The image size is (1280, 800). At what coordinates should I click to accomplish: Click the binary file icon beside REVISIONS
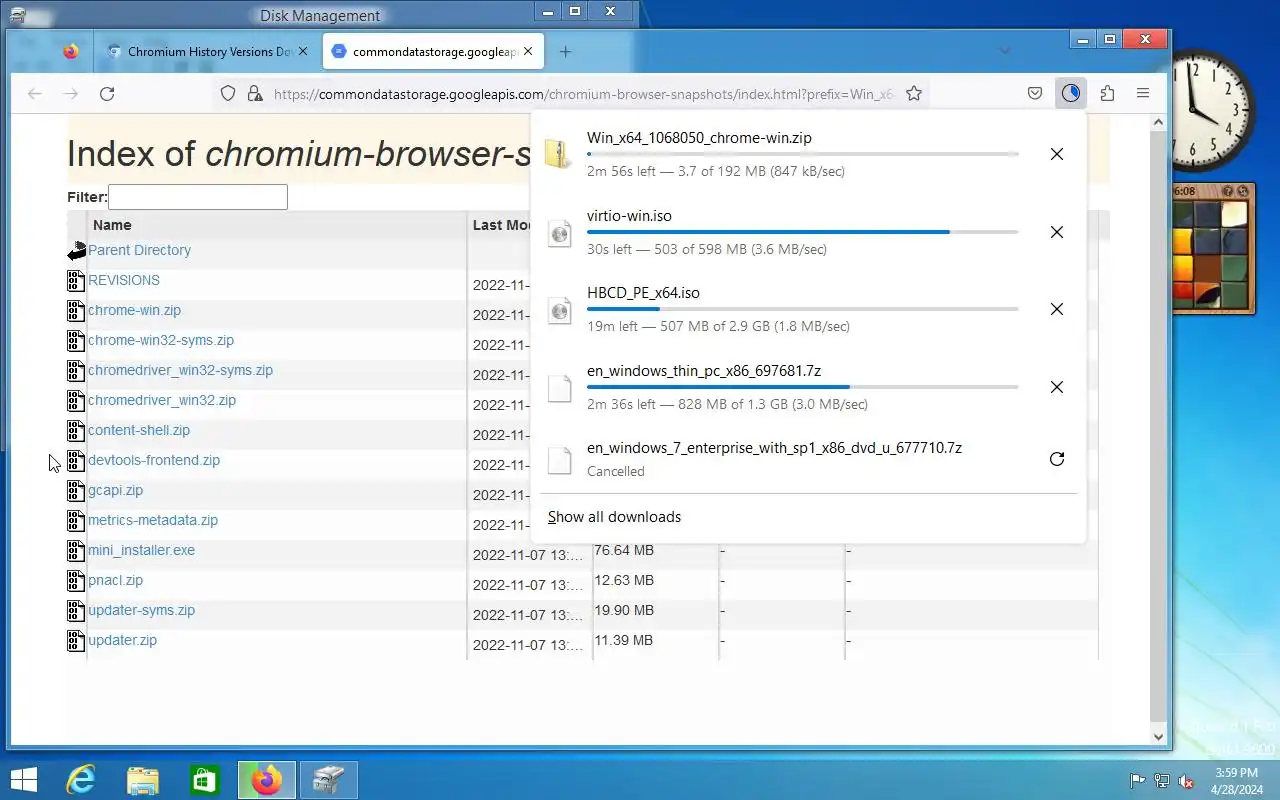[x=76, y=281]
